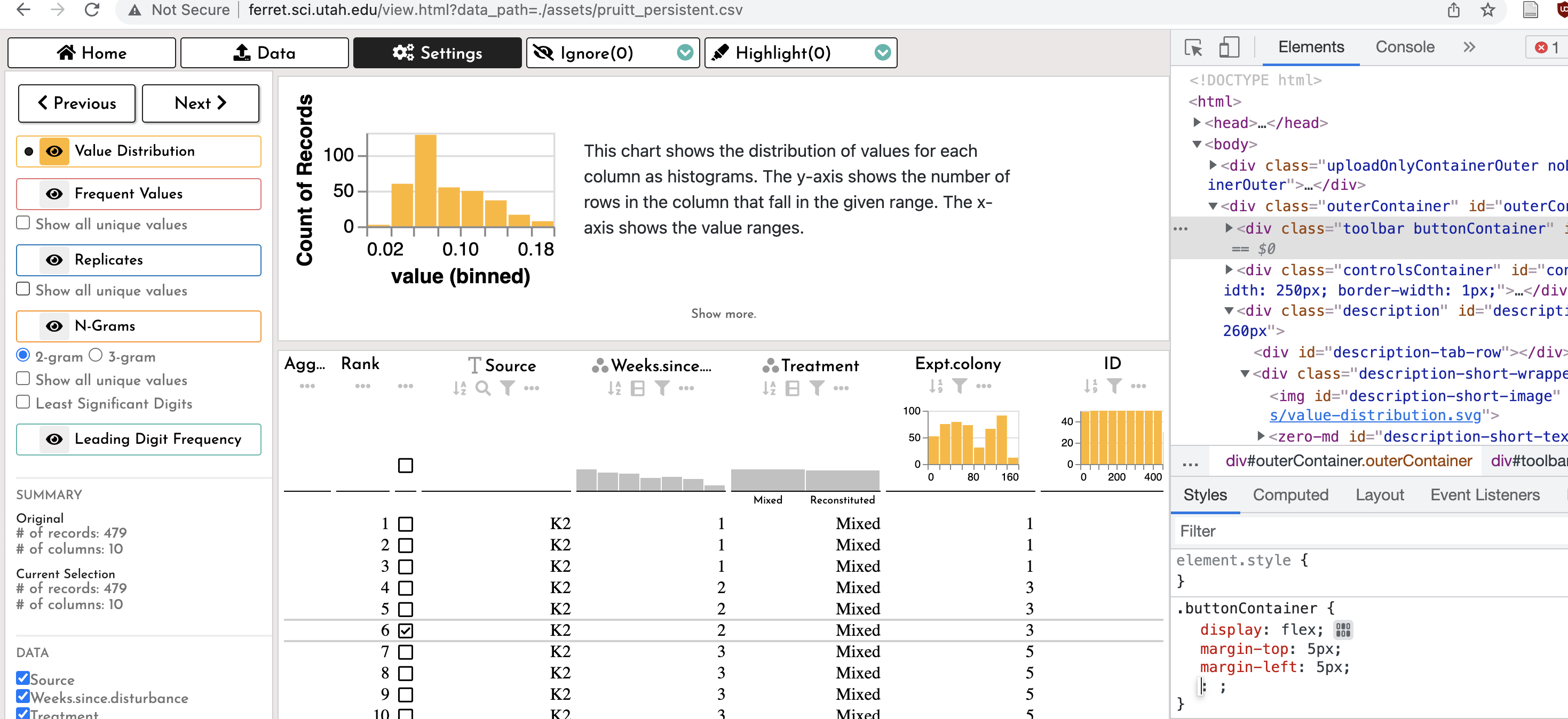Switch to Console tab in DevTools

point(1404,47)
